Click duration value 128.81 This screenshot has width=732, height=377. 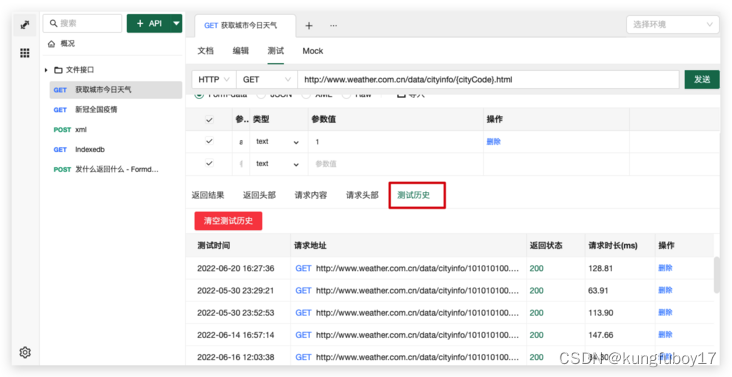600,268
